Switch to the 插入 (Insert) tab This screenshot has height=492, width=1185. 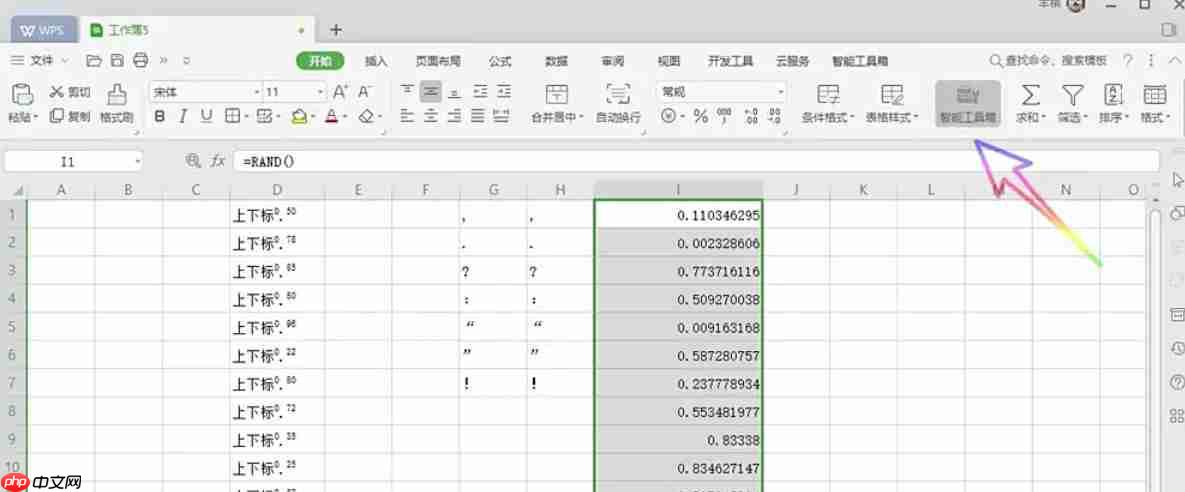376,61
